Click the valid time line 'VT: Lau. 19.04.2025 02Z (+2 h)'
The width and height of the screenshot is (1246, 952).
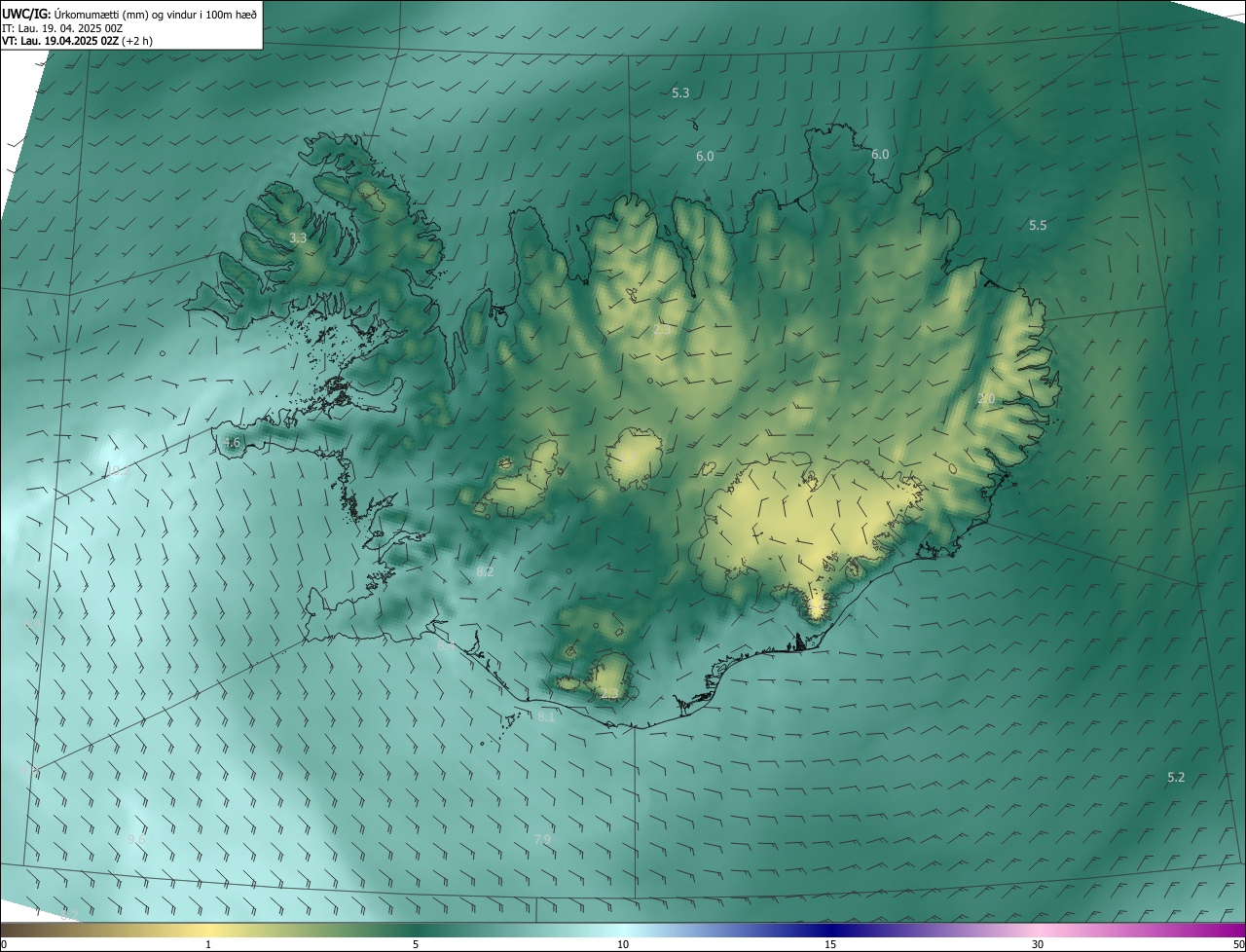77,41
